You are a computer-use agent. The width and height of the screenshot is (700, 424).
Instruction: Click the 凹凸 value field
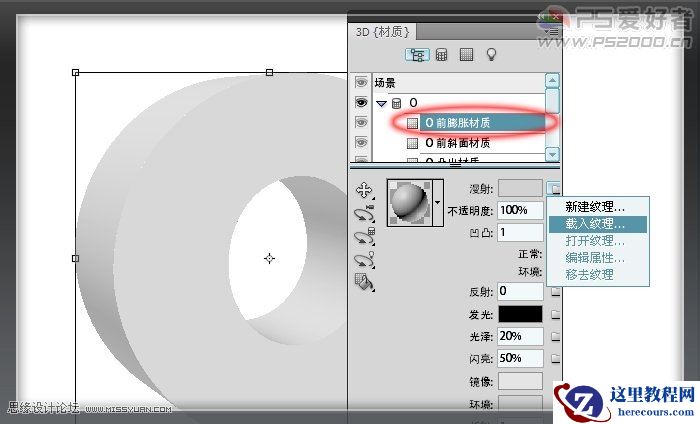[520, 233]
